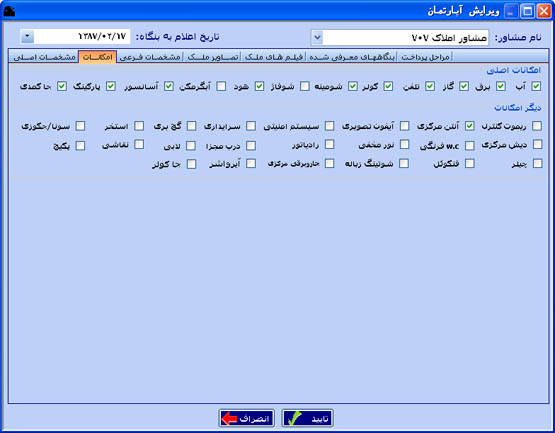Click the date field showing ۱۳۸۷/۰۲/۱۷
Image resolution: width=555 pixels, height=433 pixels.
click(x=82, y=36)
